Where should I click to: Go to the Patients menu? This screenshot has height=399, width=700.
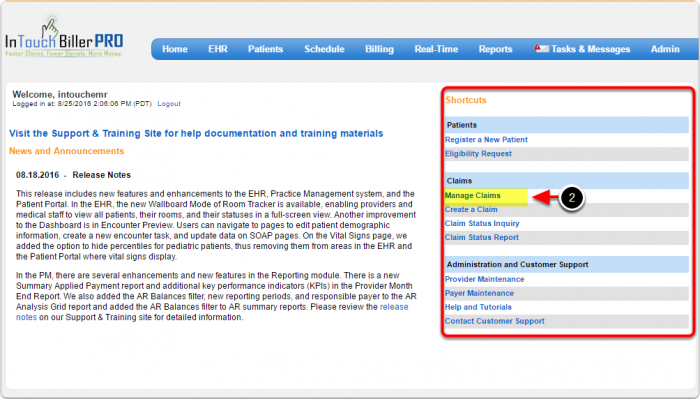click(x=266, y=49)
